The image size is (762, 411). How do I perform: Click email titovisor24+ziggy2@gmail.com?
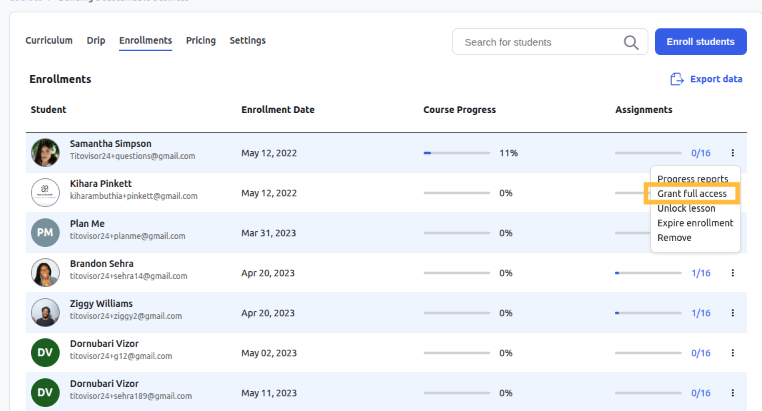(126, 316)
